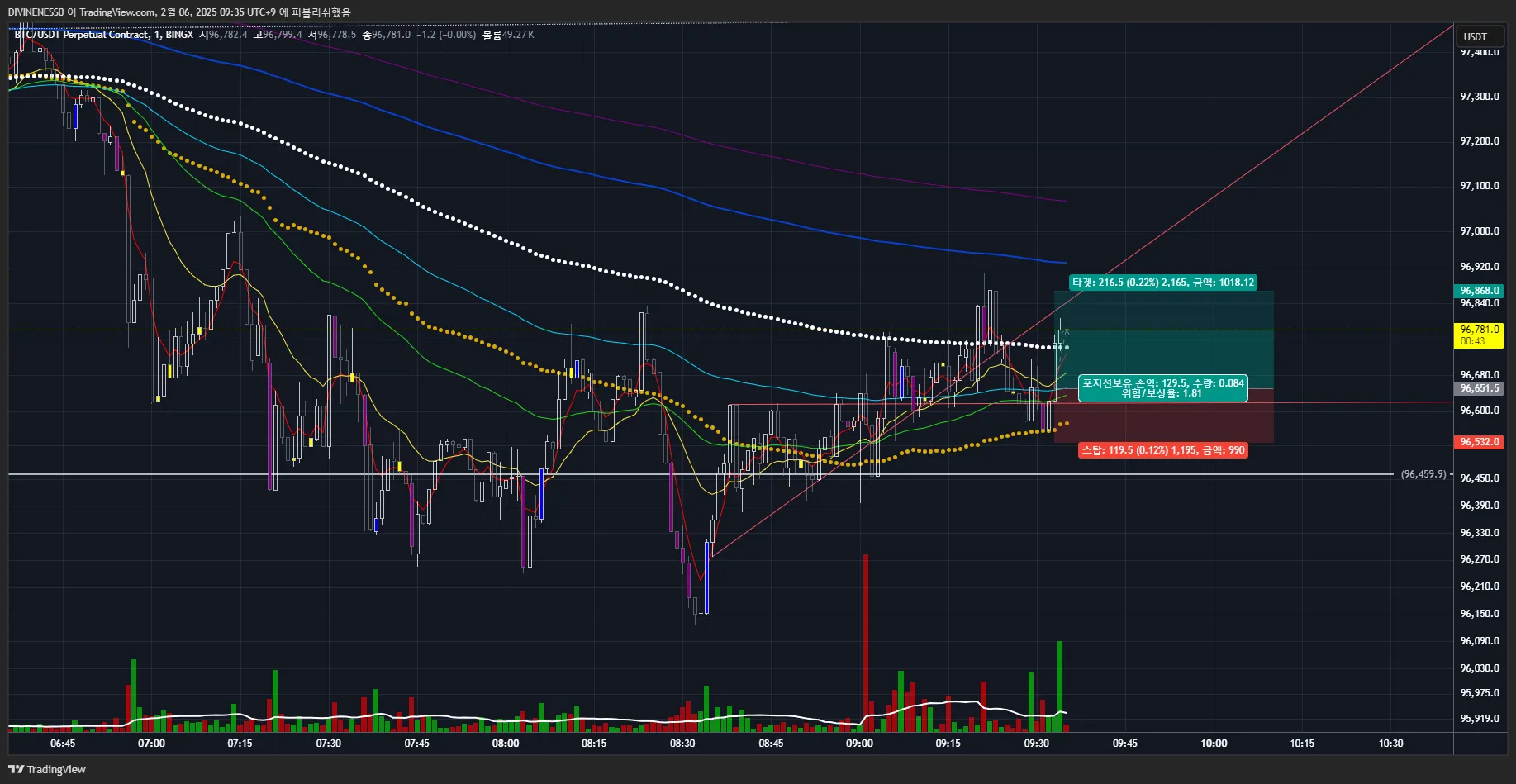This screenshot has width=1516, height=784.
Task: Click the 95,975.0 price axis label
Action: (1480, 693)
